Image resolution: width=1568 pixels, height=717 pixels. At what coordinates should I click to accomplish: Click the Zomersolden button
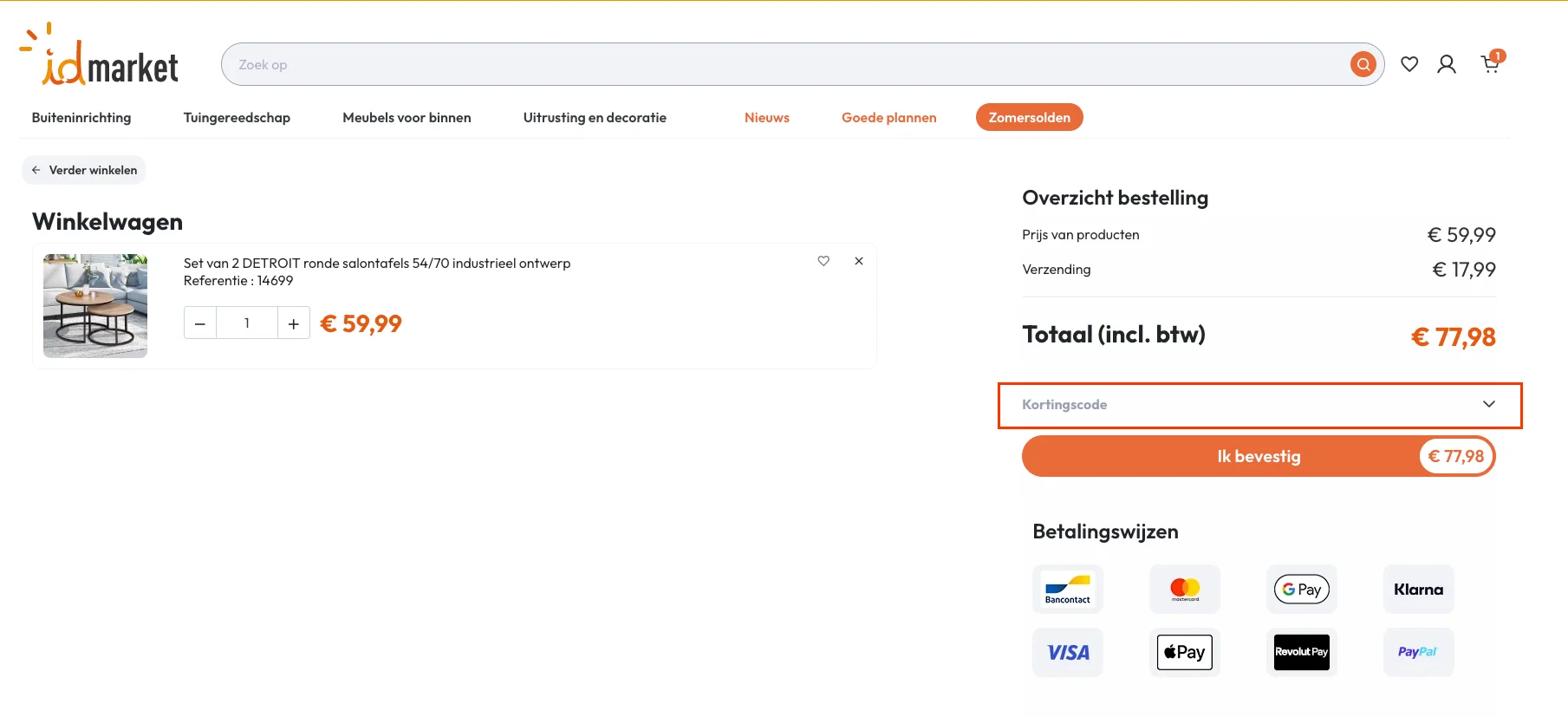pyautogui.click(x=1030, y=117)
